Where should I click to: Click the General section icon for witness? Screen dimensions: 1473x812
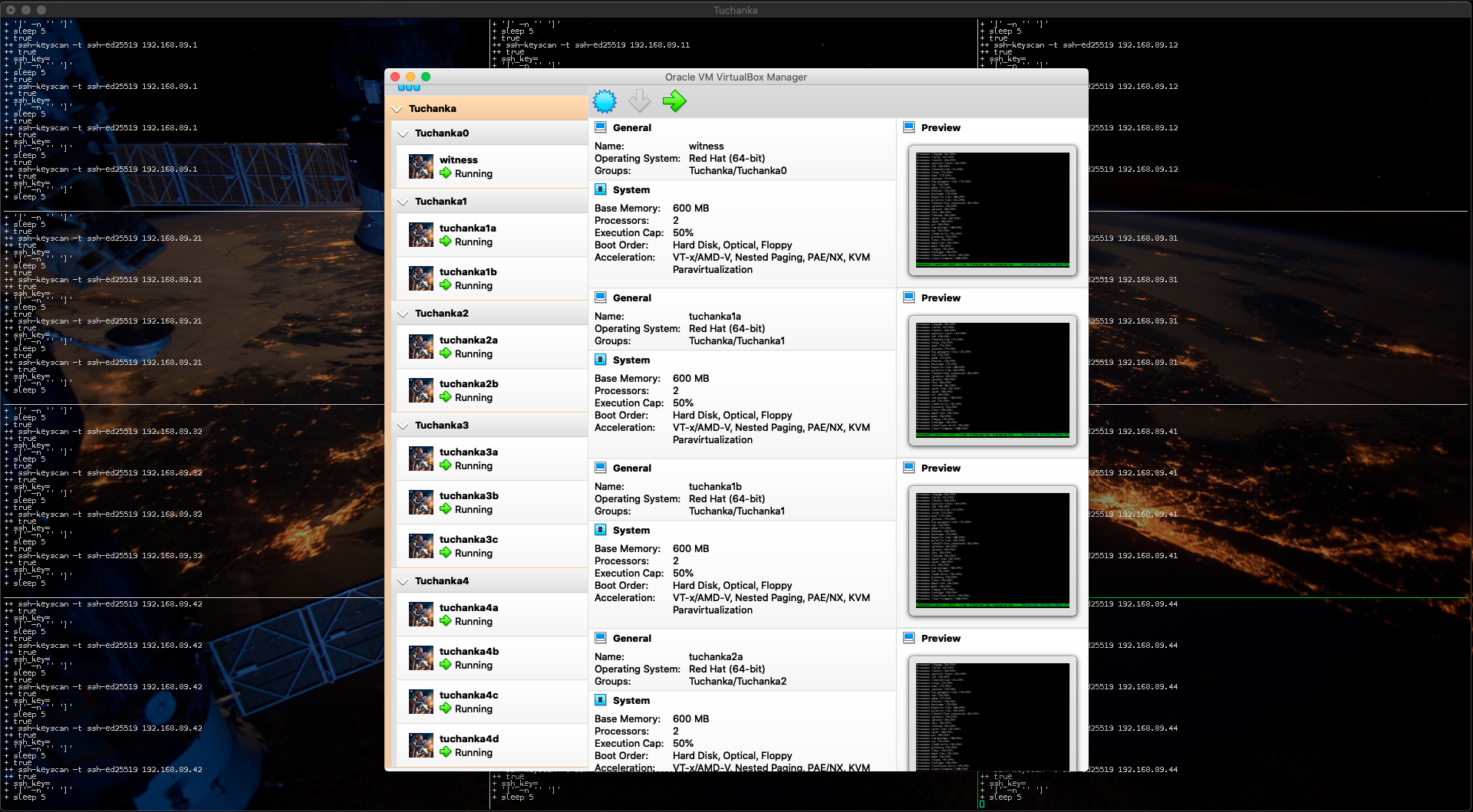click(x=601, y=127)
